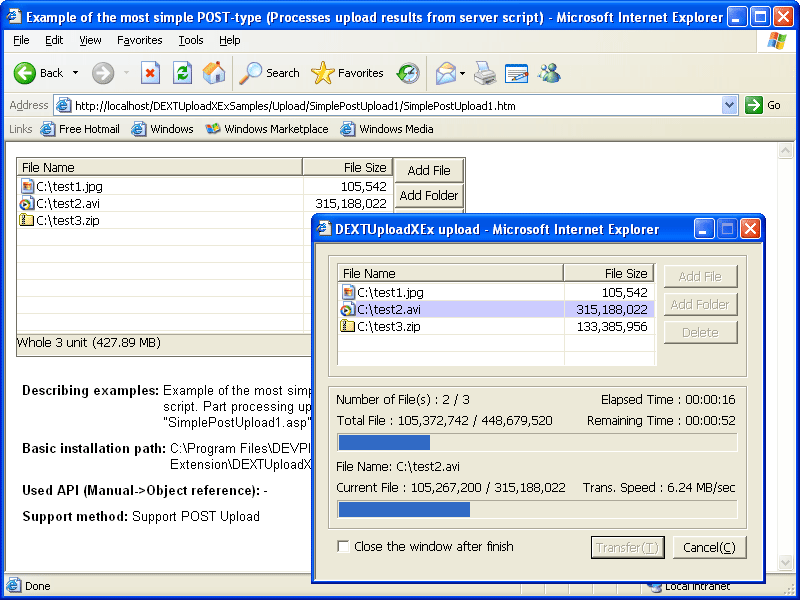The height and width of the screenshot is (600, 800).
Task: Click Add Folder on the main page
Action: (429, 196)
